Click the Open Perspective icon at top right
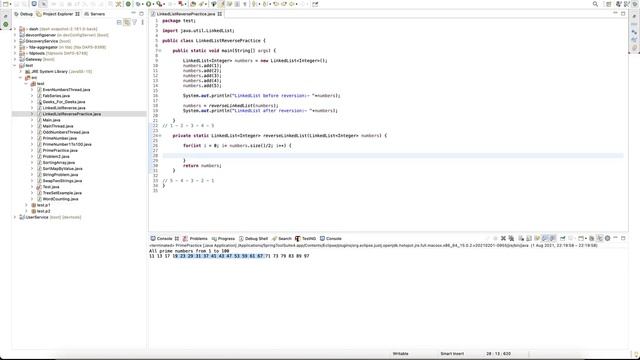This screenshot has height=360, width=640. coord(609,4)
